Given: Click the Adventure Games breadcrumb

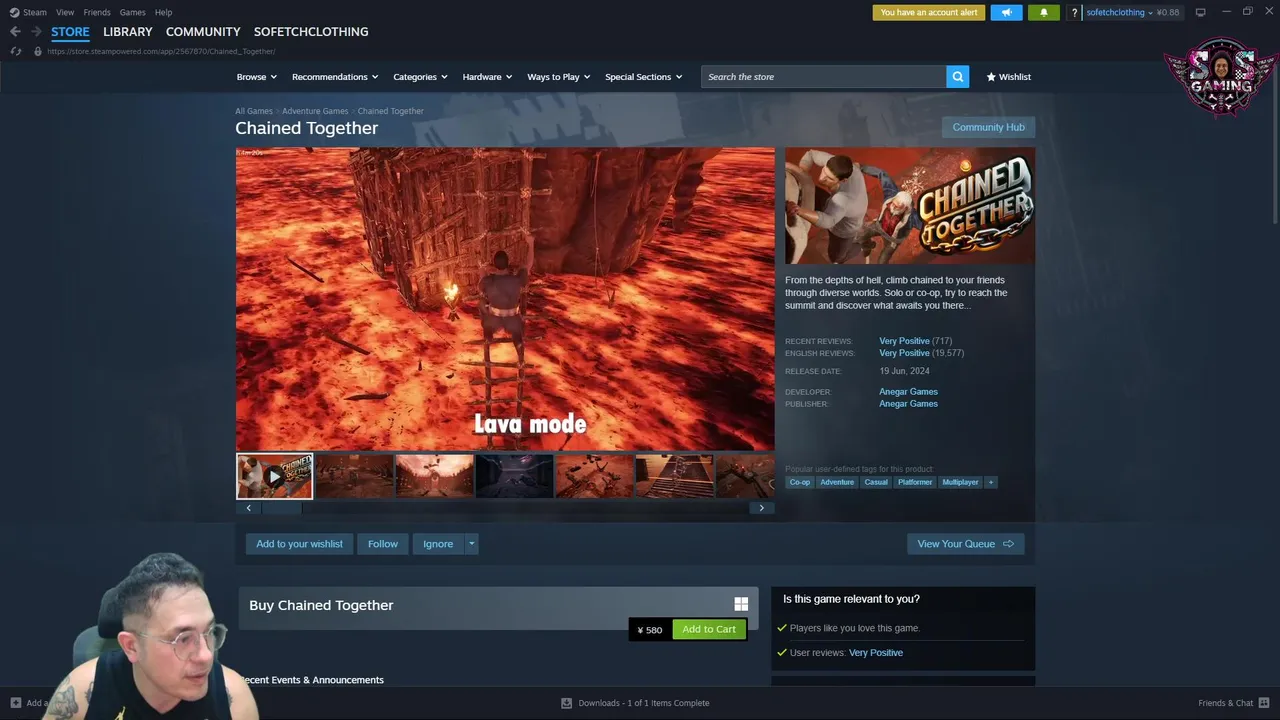Looking at the screenshot, I should 315,111.
